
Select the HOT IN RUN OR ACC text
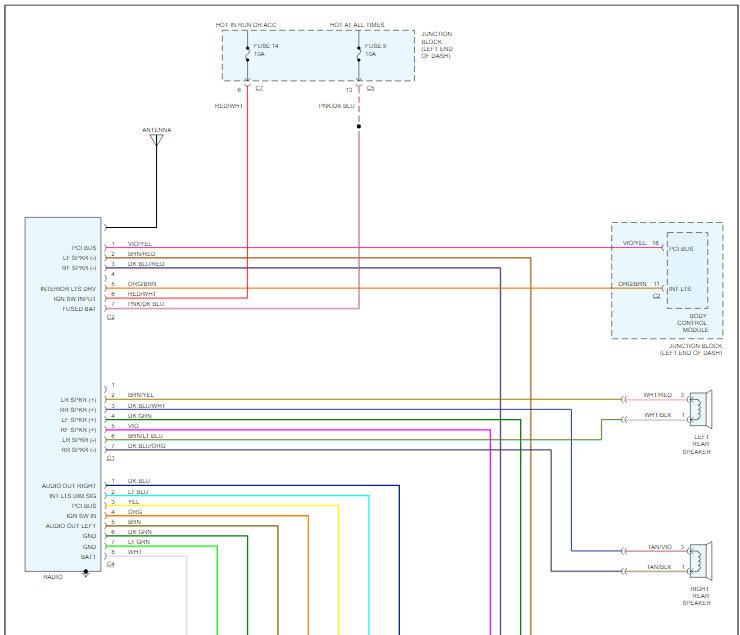[x=246, y=25]
